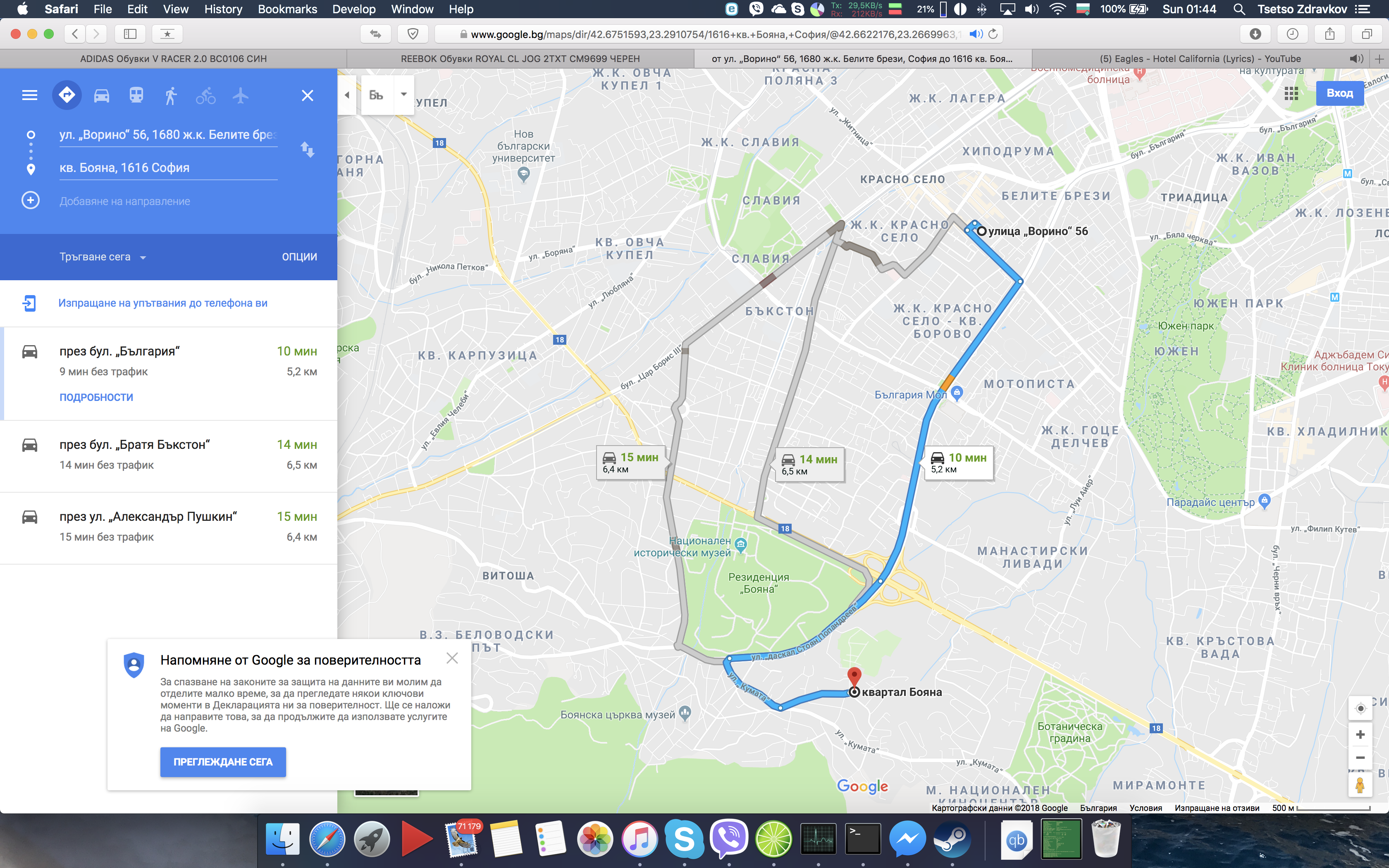The image size is (1389, 868).
Task: Switch to Eagles Hotel California YouTube tab
Action: pyautogui.click(x=1200, y=59)
